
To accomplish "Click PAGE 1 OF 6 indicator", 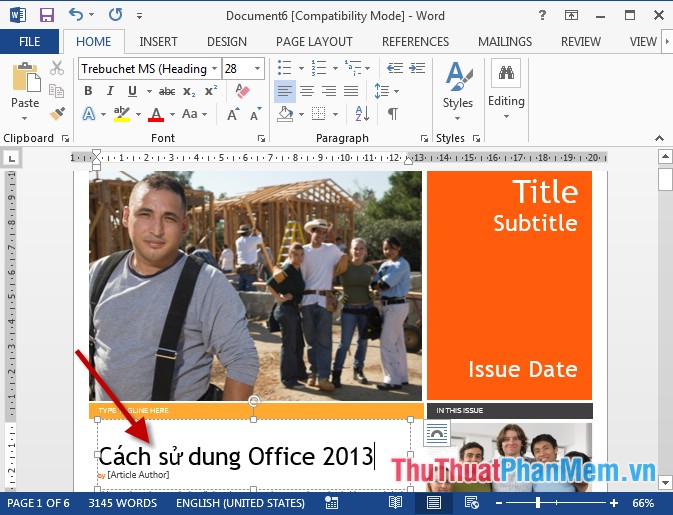I will click(x=38, y=503).
